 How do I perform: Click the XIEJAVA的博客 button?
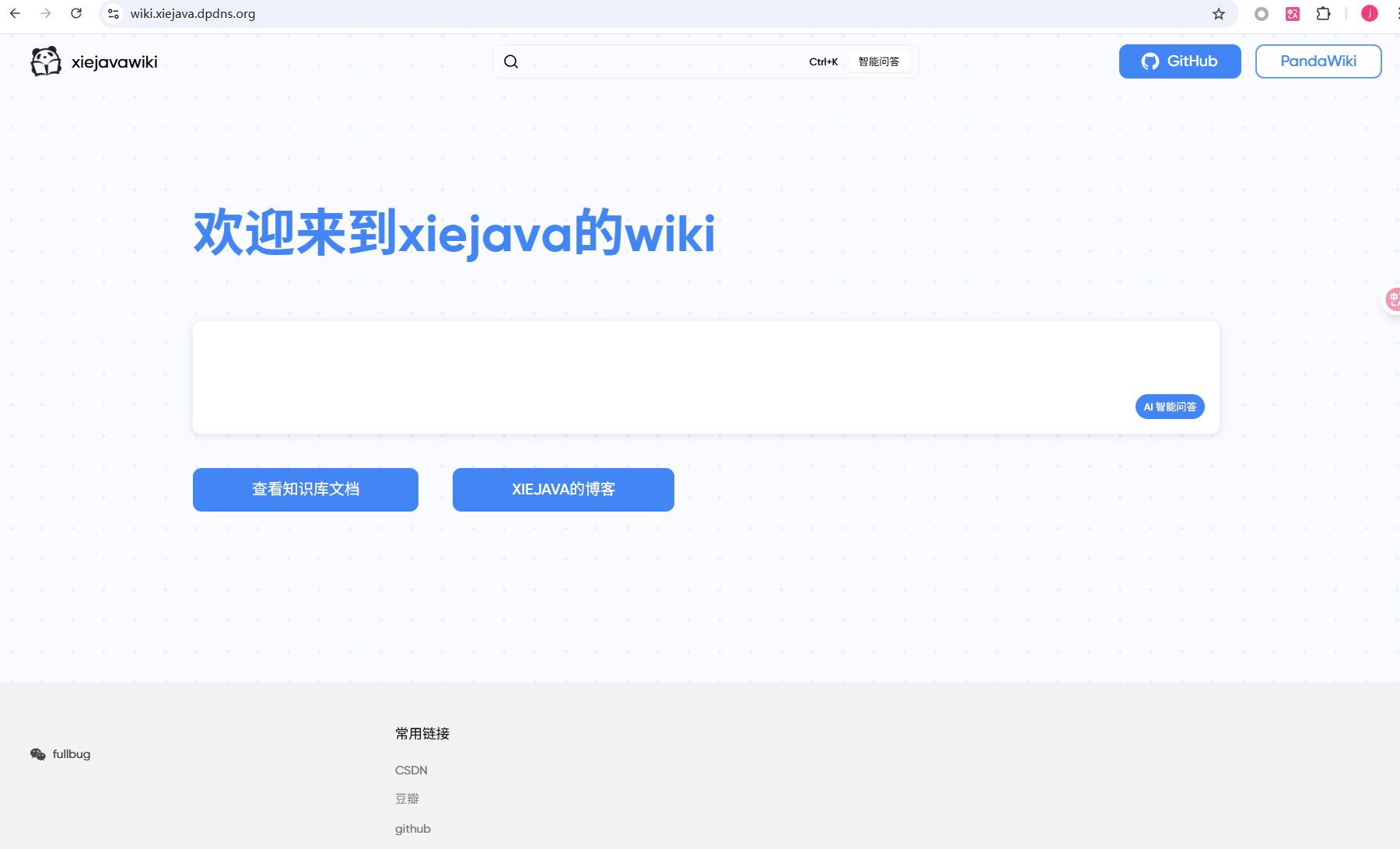(562, 489)
